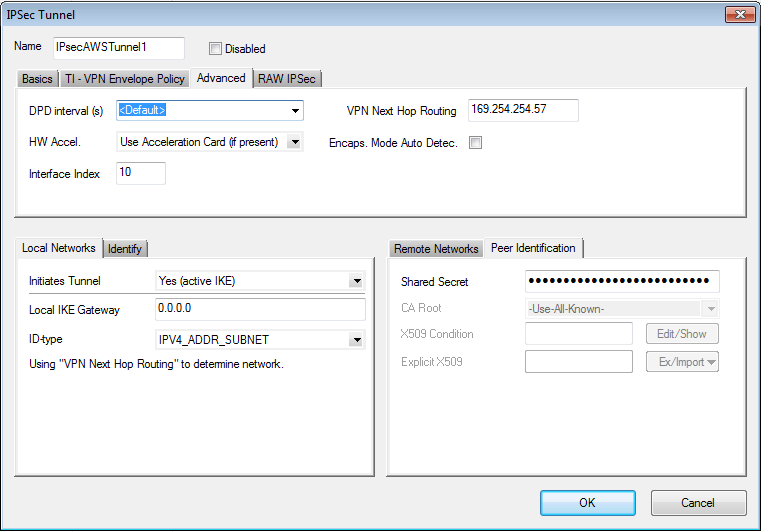Image resolution: width=761 pixels, height=532 pixels.
Task: Click the Interface Index label
Action: click(x=64, y=174)
